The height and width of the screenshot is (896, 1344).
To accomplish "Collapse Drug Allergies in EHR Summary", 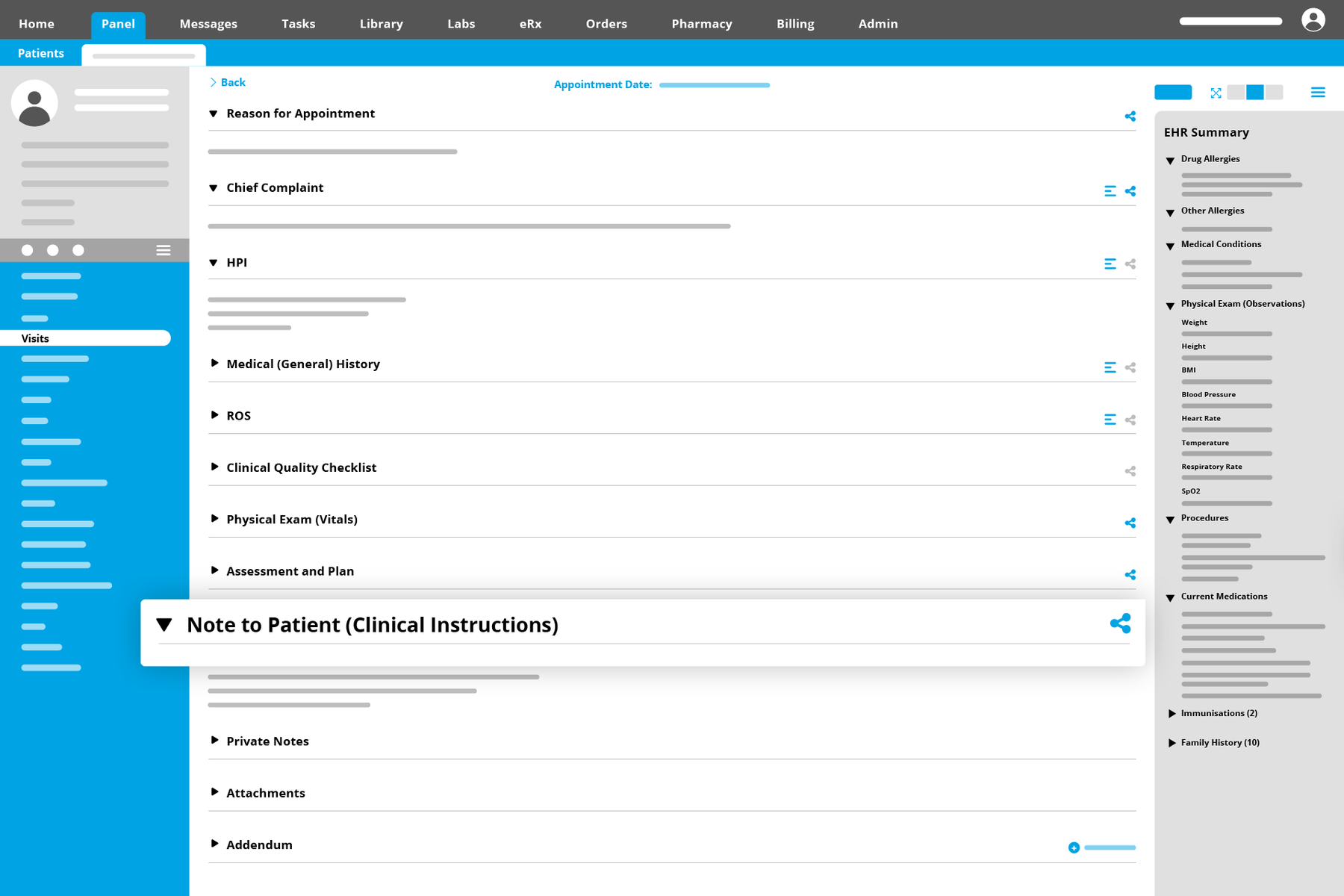I will coord(1170,160).
